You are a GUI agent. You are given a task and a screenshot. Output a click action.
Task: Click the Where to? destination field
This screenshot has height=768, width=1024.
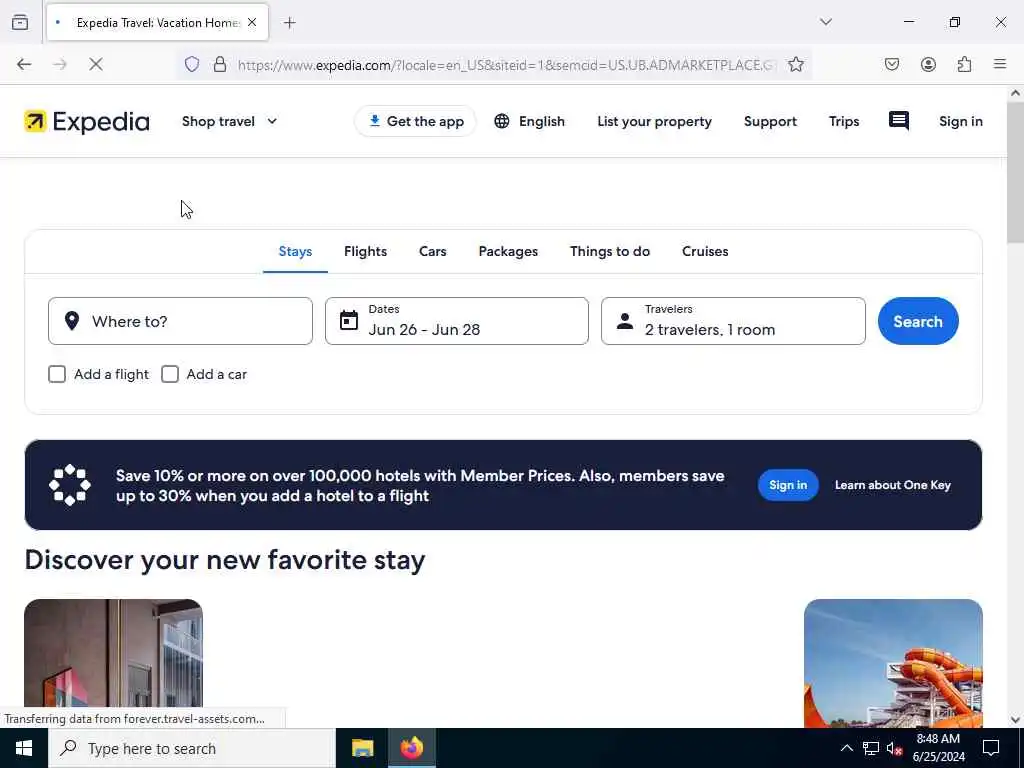[x=180, y=321]
